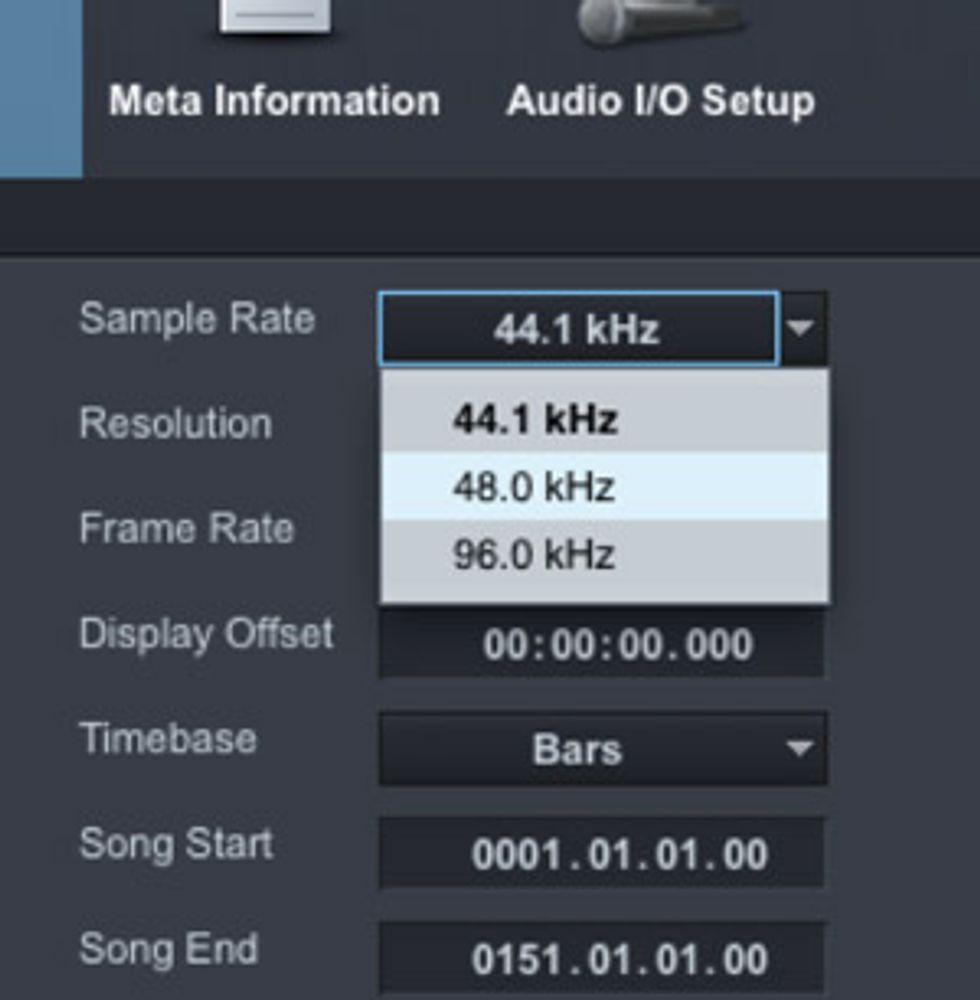Open Audio I/O Setup microphone icon
Image resolution: width=980 pixels, height=1000 pixels.
660,20
